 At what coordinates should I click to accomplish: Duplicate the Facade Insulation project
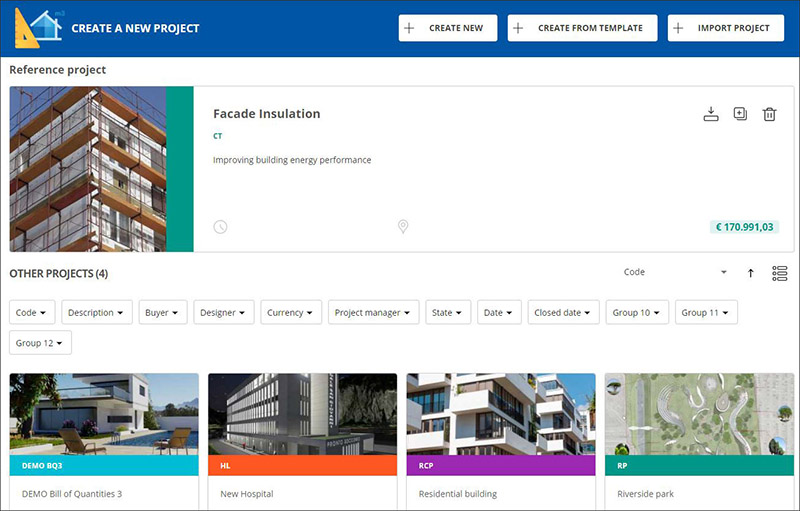pos(740,114)
